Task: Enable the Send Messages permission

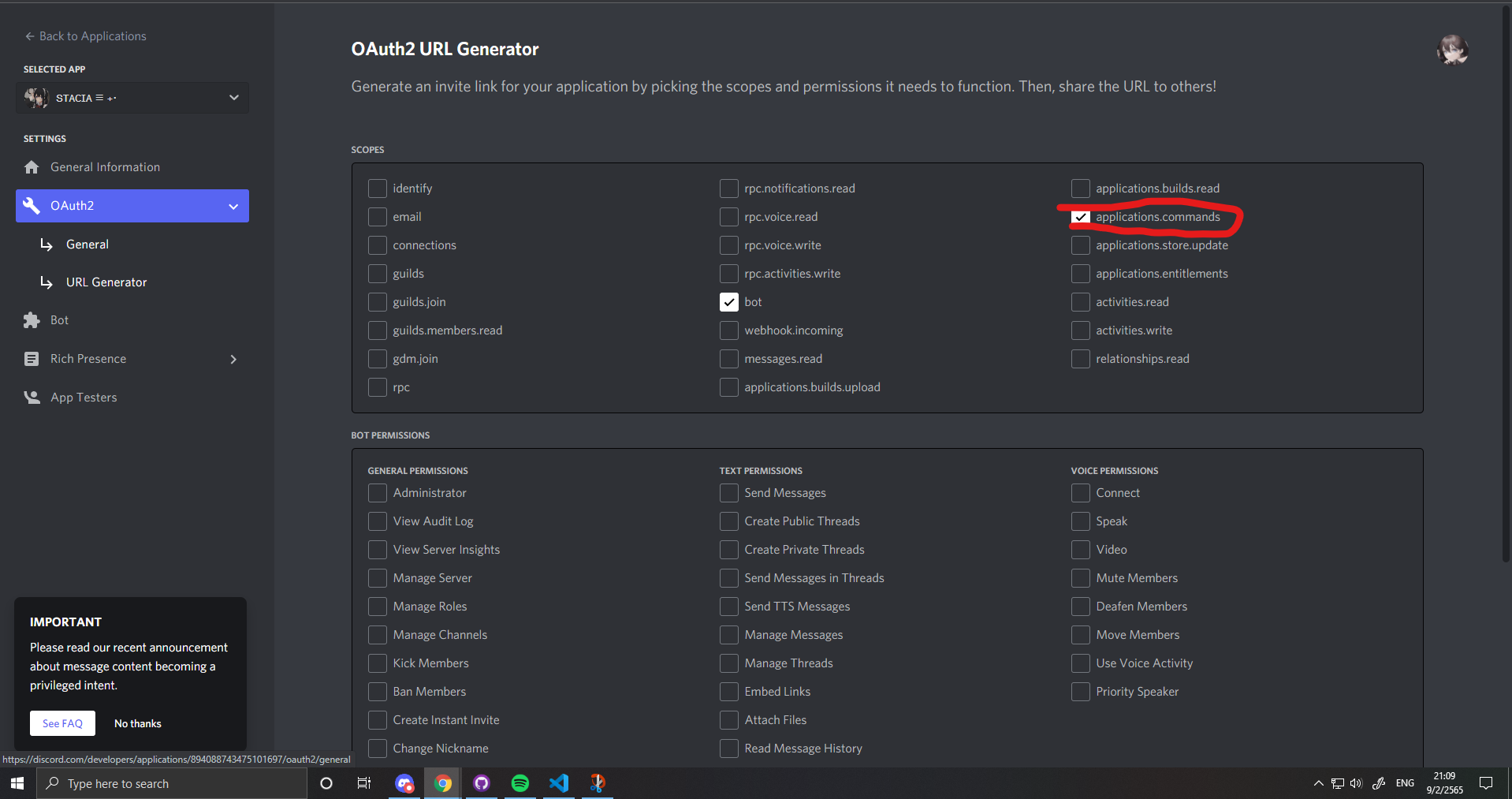Action: 729,493
